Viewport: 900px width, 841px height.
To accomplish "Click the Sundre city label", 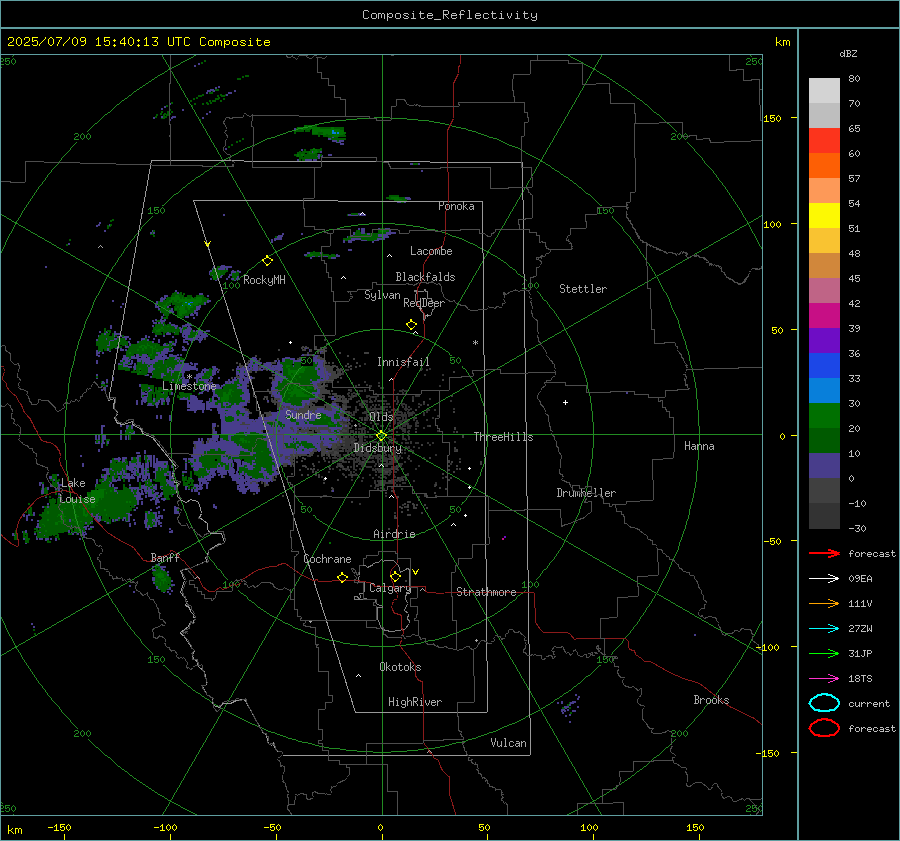I will click(x=303, y=414).
